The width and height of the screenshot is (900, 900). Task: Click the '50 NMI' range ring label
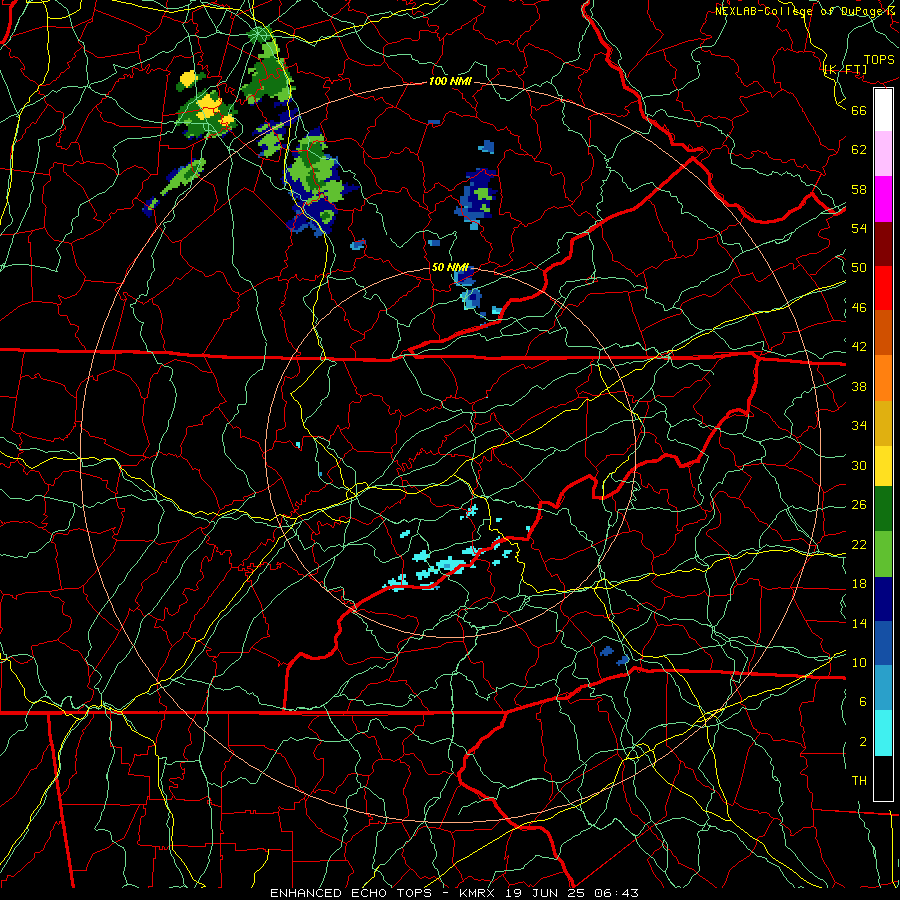[450, 268]
